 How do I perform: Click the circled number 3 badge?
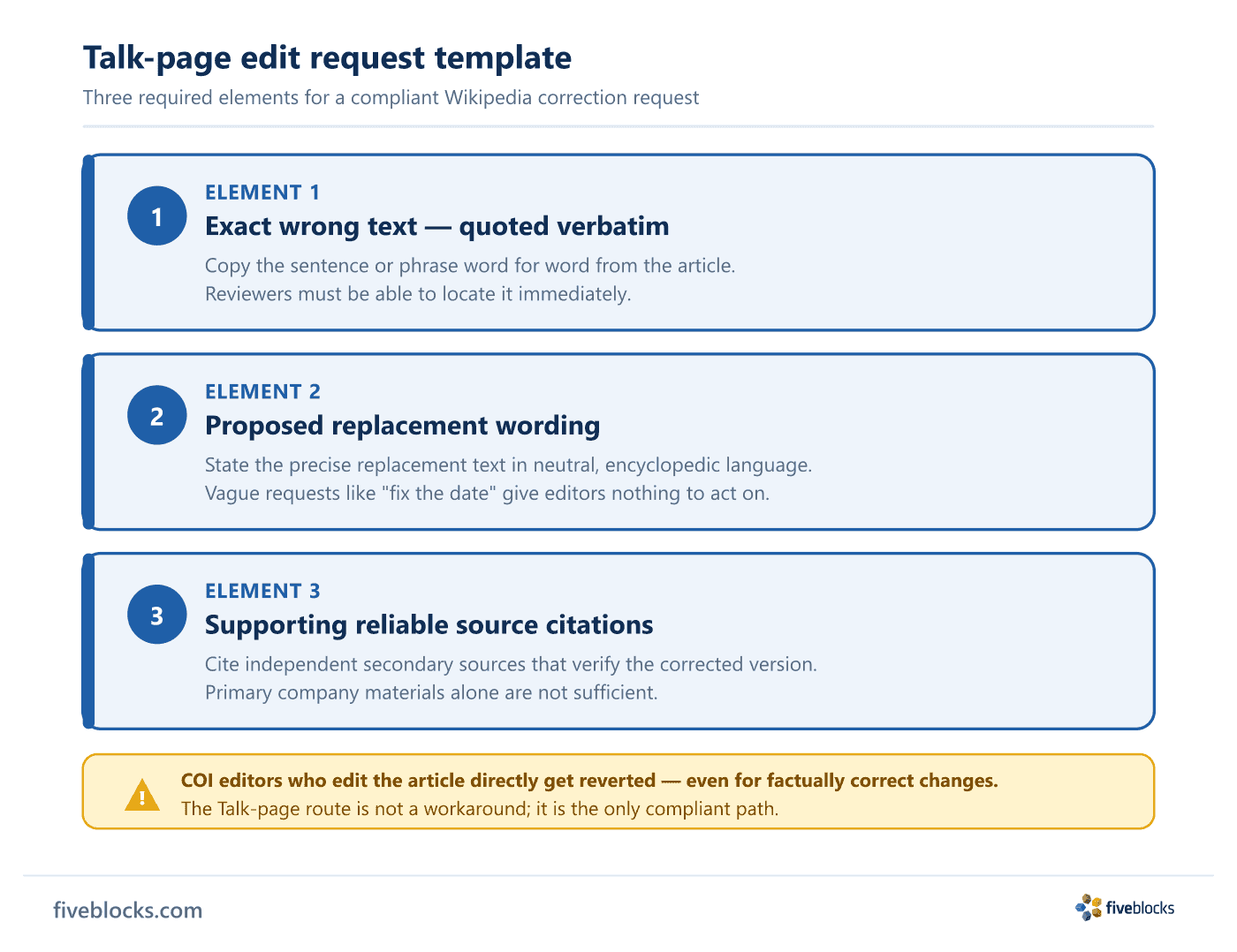coord(157,615)
